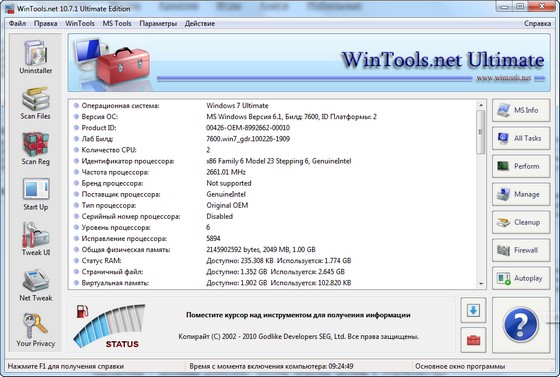Viewport: 560px width, 377px height.
Task: Open the Tweak UI tool
Action: pos(36,239)
